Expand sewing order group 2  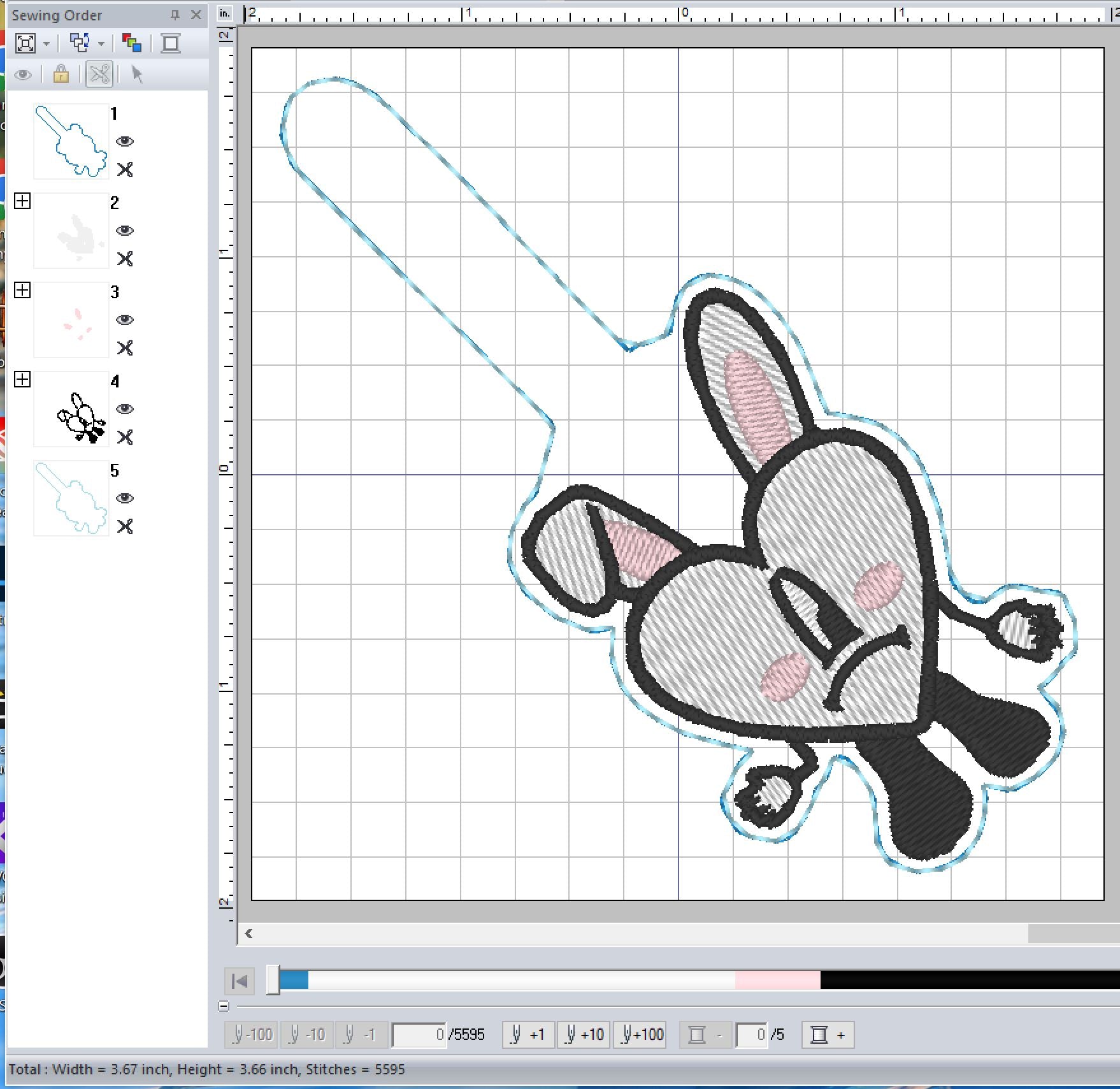pyautogui.click(x=22, y=201)
